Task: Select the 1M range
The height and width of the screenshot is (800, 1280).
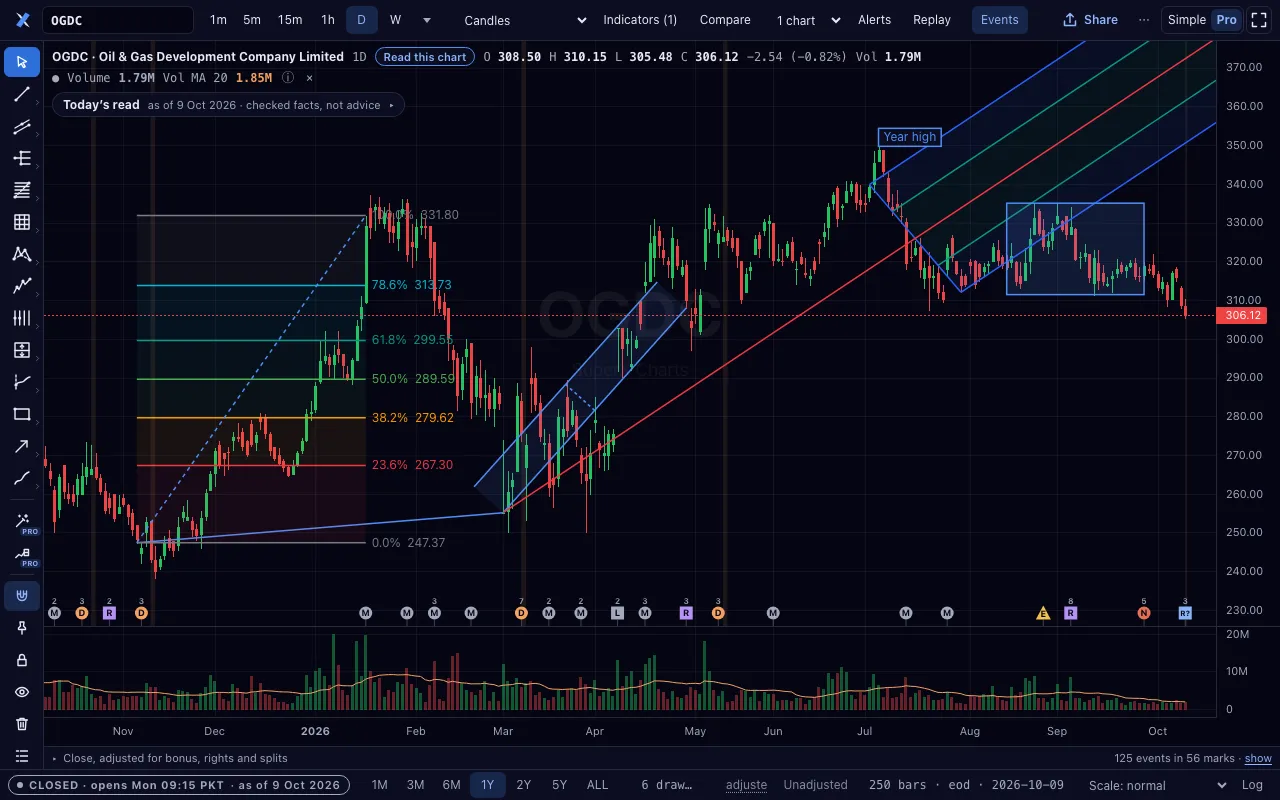Action: (380, 785)
